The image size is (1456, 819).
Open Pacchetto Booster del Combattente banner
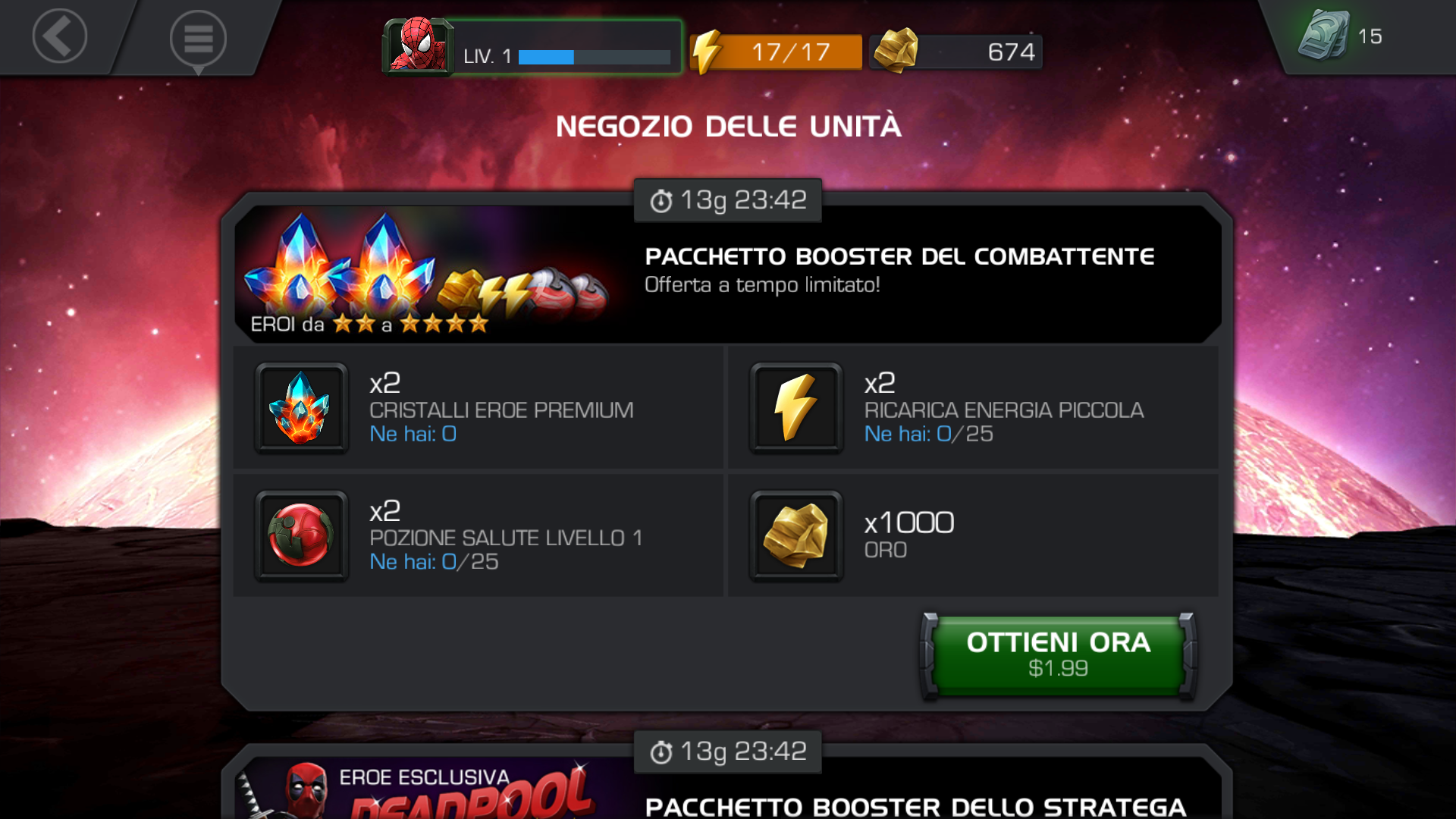[727, 274]
